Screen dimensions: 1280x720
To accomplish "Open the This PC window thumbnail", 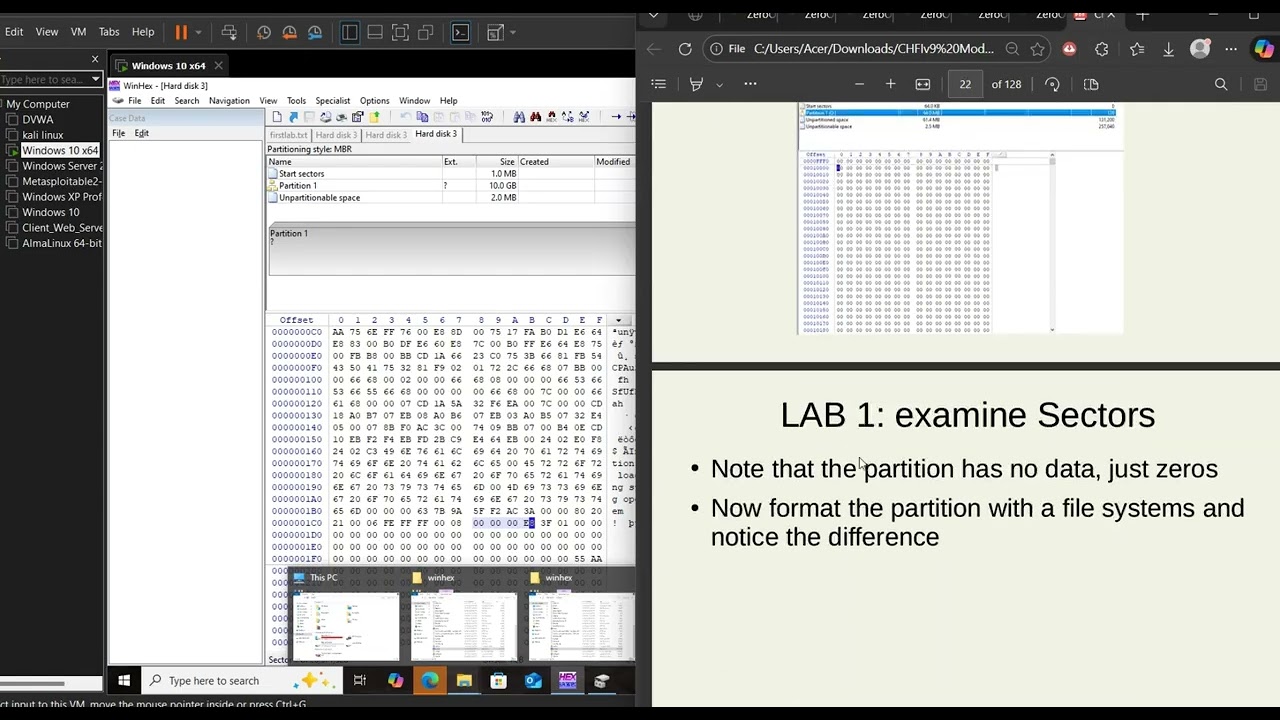I will pyautogui.click(x=344, y=618).
